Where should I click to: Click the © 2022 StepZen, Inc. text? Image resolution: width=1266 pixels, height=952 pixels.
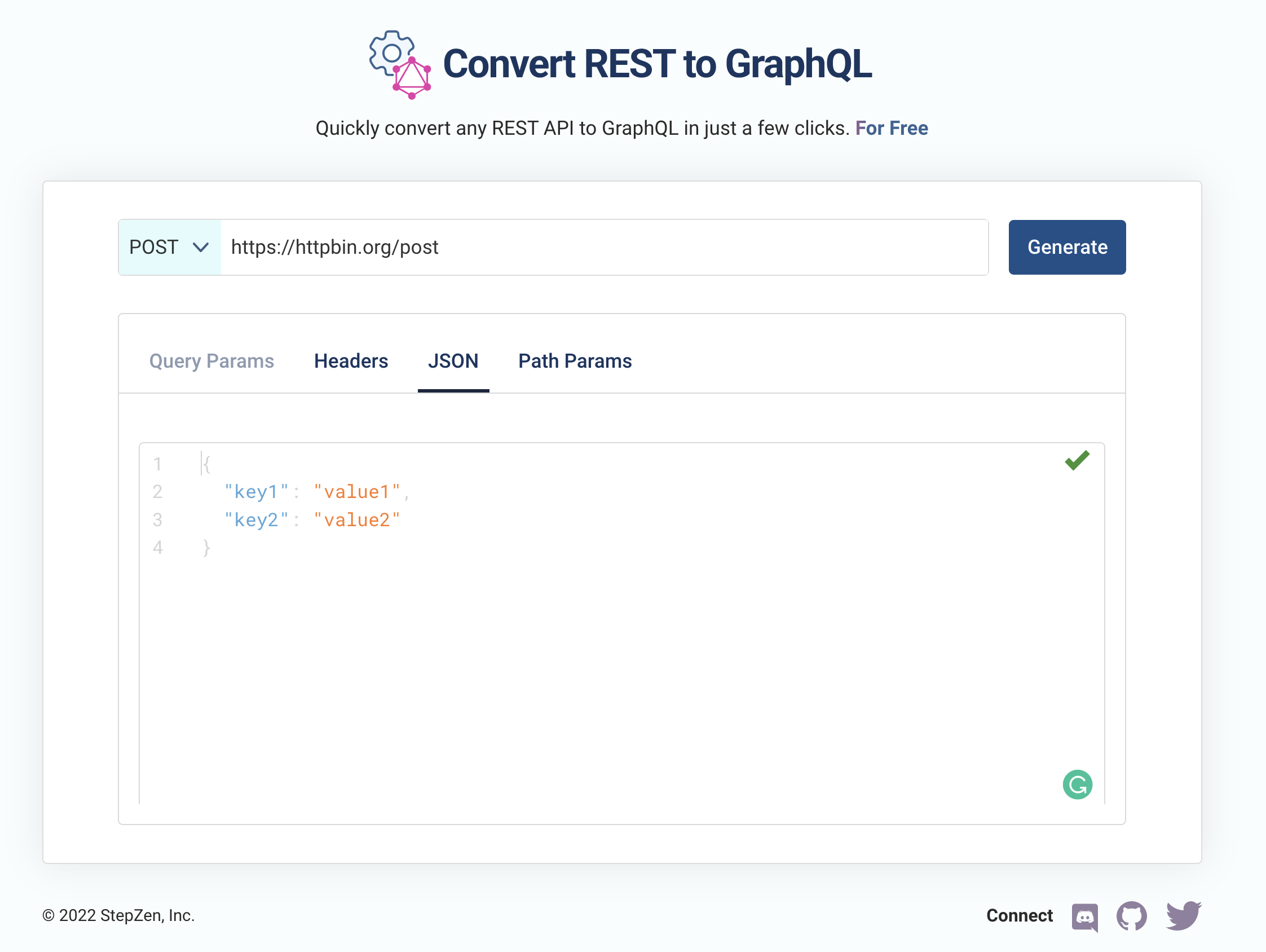point(118,915)
